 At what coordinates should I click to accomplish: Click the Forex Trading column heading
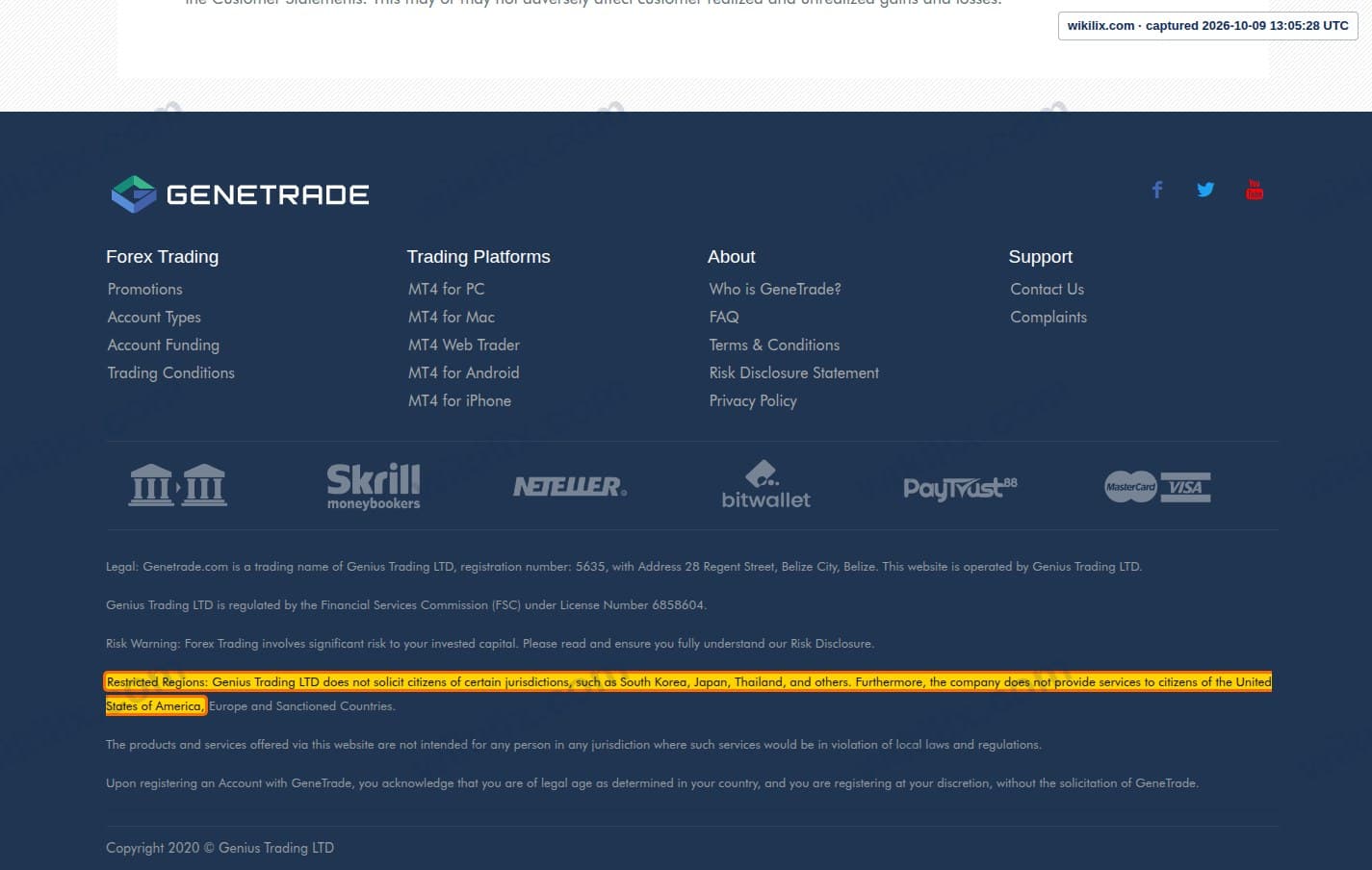click(x=162, y=257)
